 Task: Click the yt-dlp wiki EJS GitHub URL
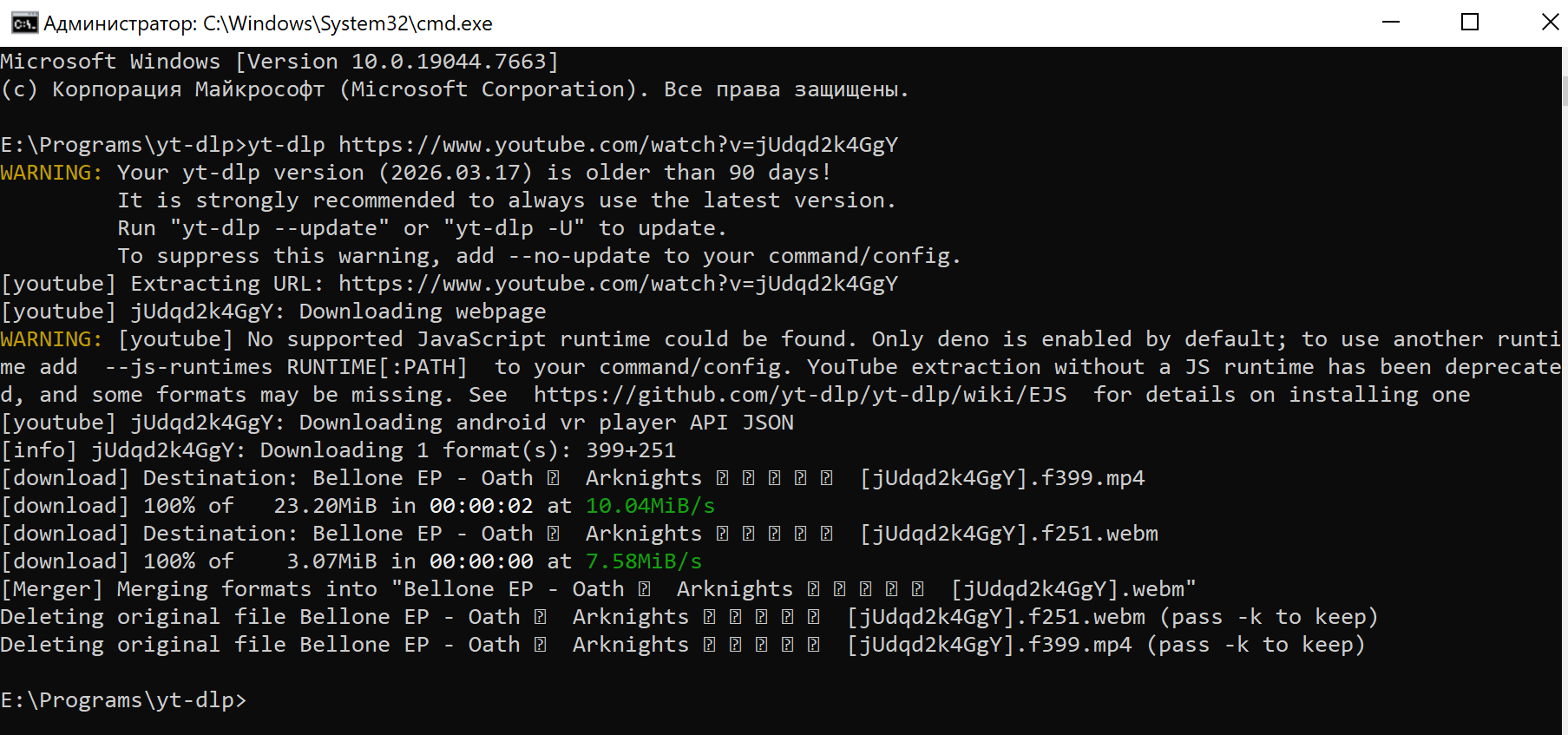click(800, 395)
